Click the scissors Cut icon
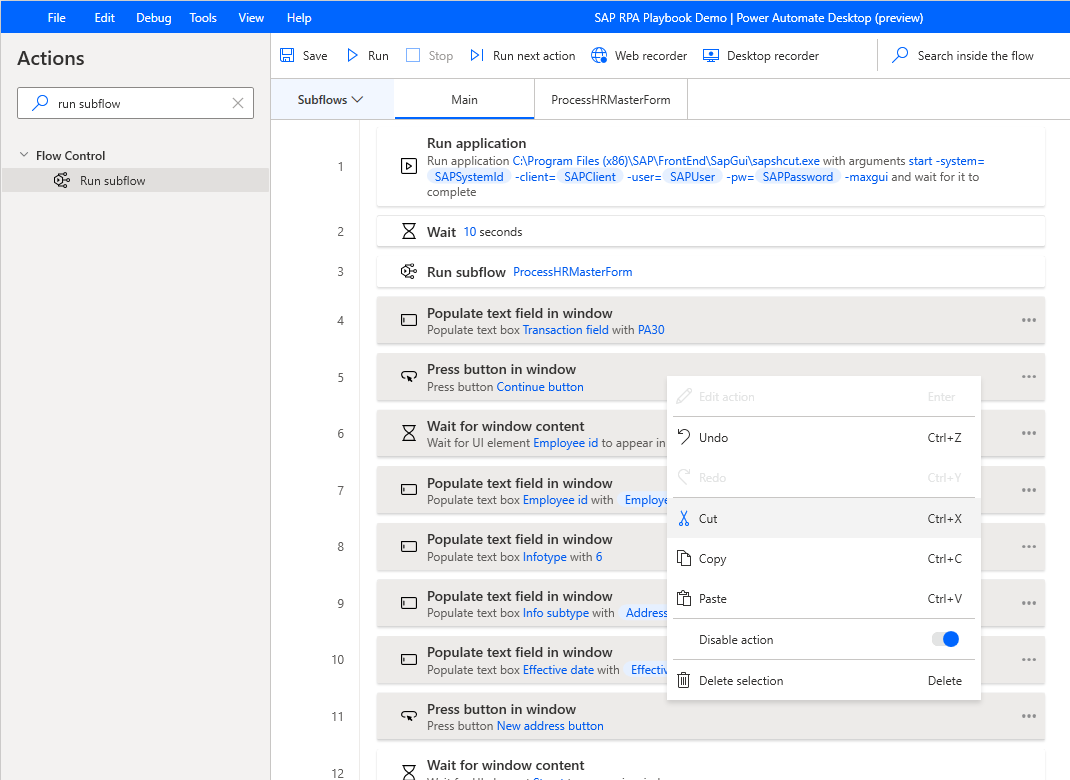The image size is (1070, 780). click(684, 519)
